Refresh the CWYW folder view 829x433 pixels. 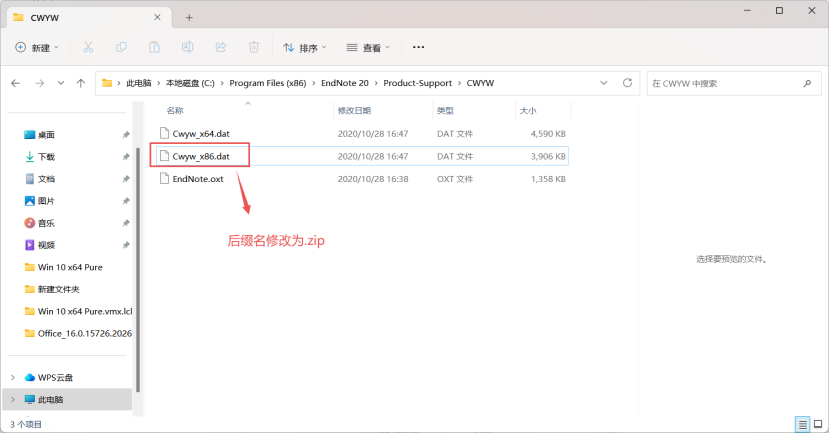(628, 83)
